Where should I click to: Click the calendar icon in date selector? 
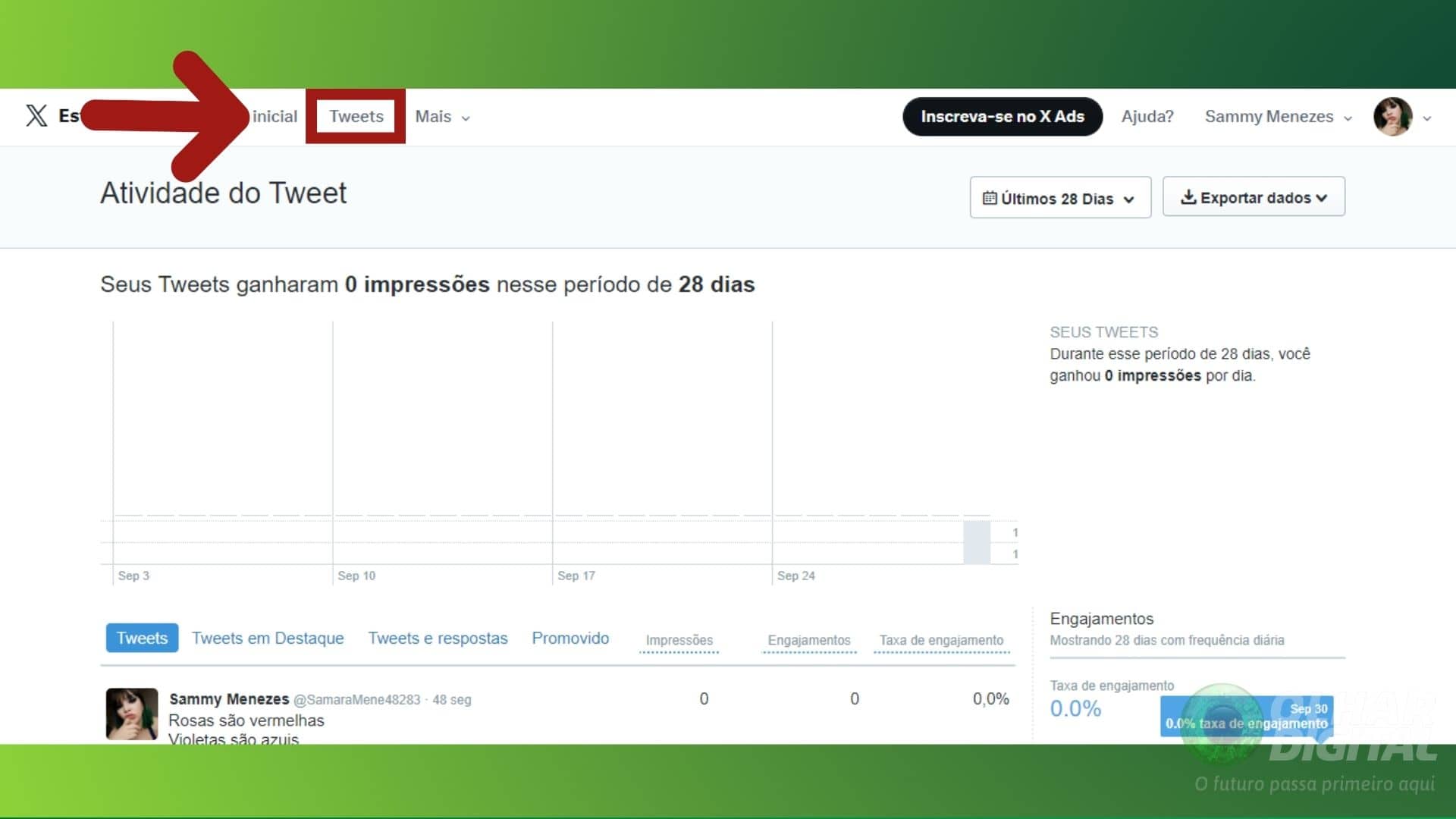coord(990,198)
